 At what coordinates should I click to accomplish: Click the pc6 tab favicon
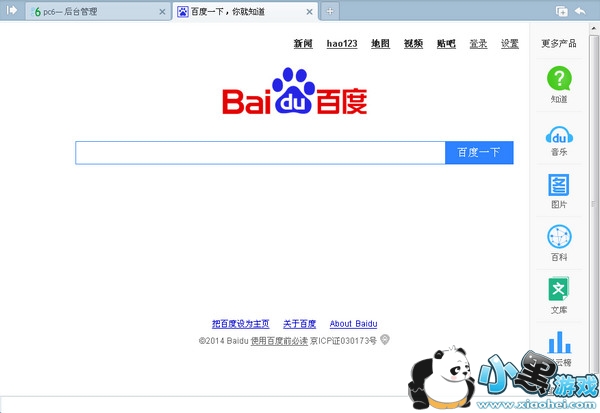(36, 12)
